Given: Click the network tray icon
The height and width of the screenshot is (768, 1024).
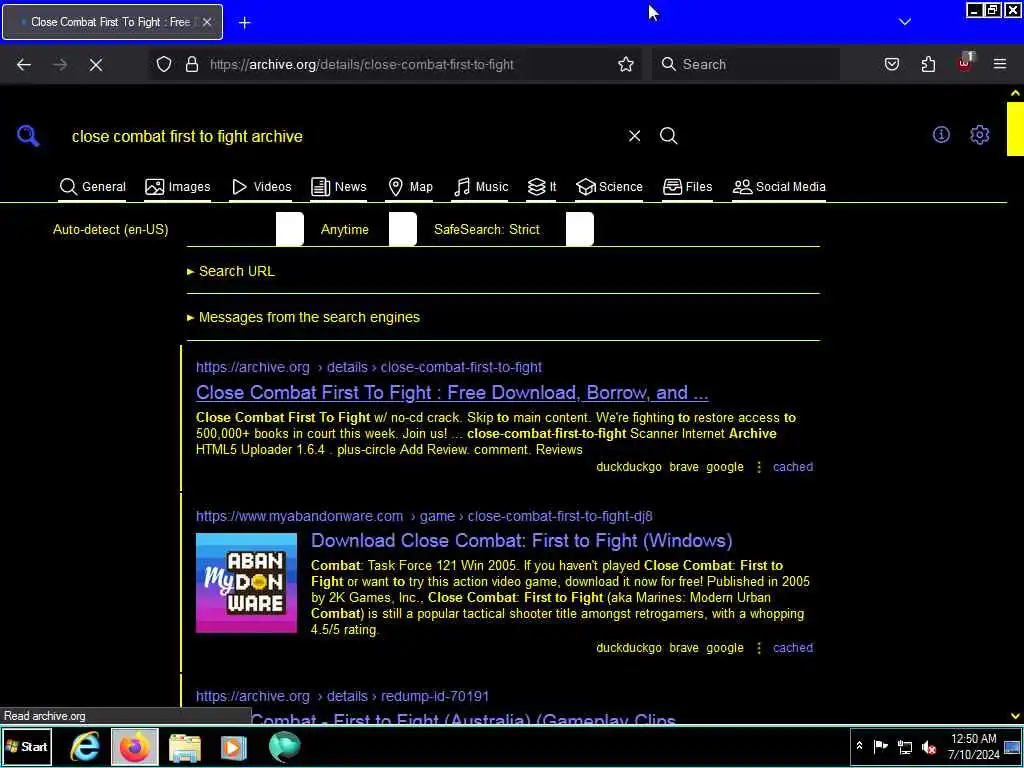Looking at the screenshot, I should click(x=904, y=746).
